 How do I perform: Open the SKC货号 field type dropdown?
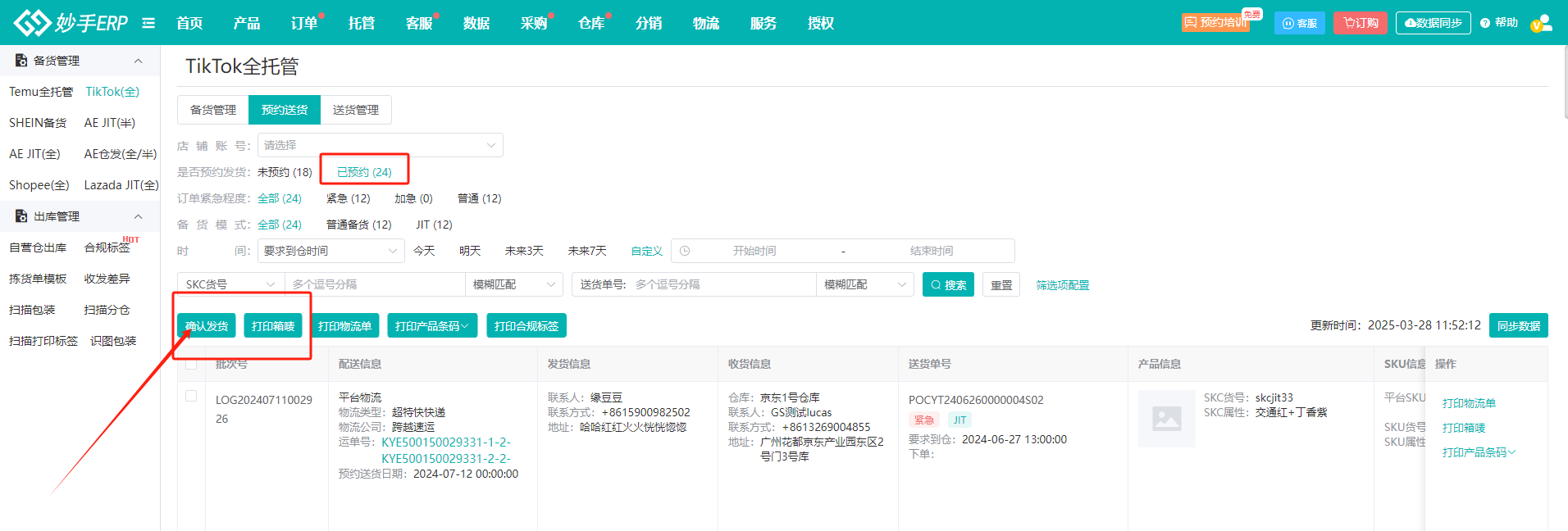231,284
